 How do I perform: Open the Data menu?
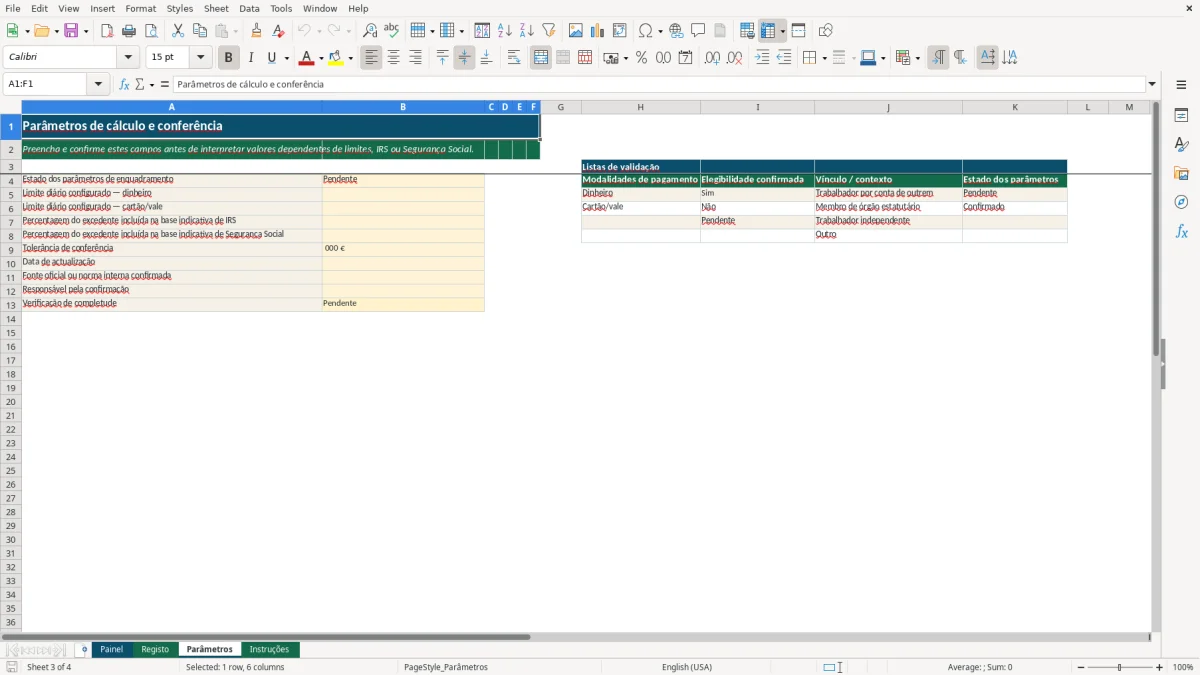click(x=249, y=8)
